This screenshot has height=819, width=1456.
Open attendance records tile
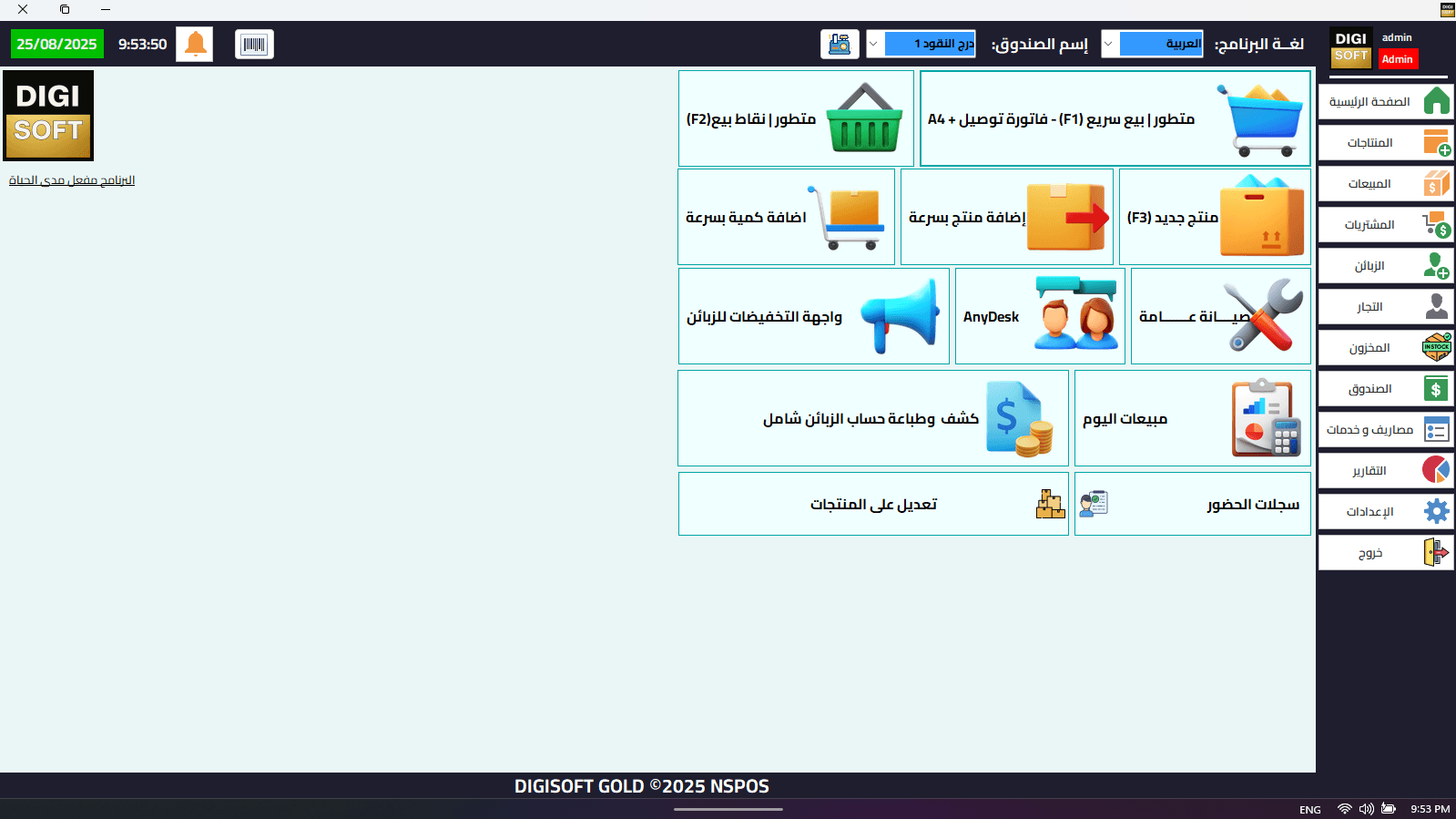click(x=1193, y=504)
